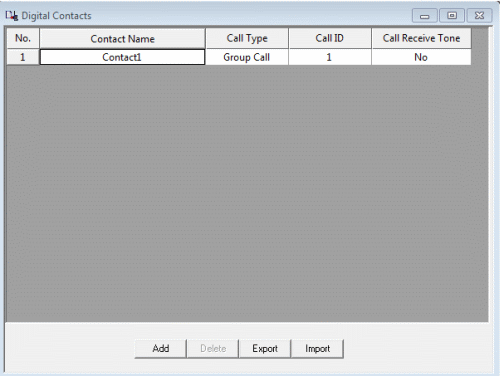Select row header number 1
Viewport: 500px width, 376px height.
tap(23, 57)
